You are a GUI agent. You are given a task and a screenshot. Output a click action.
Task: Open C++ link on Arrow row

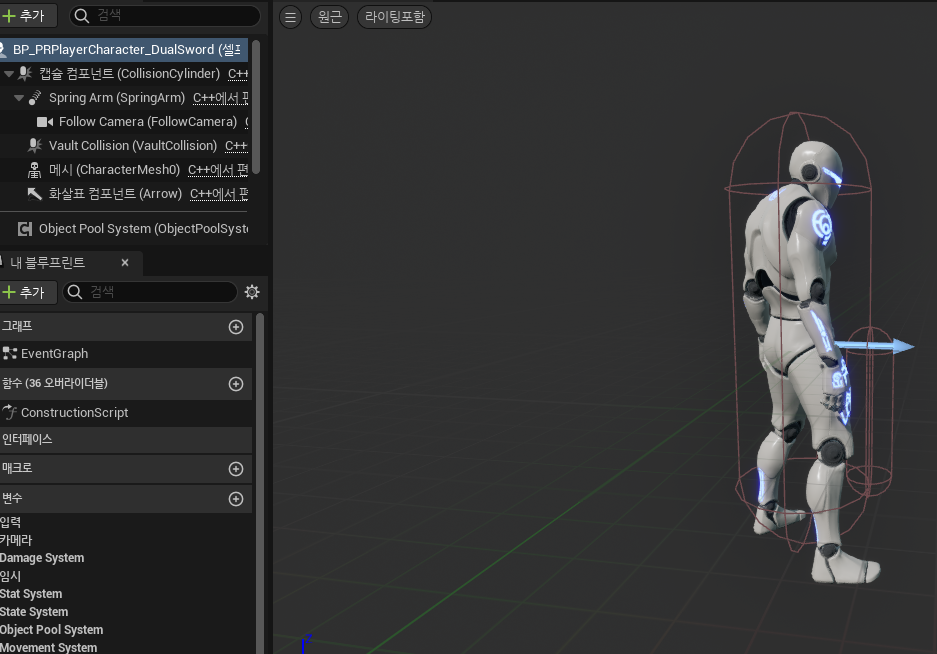click(219, 194)
